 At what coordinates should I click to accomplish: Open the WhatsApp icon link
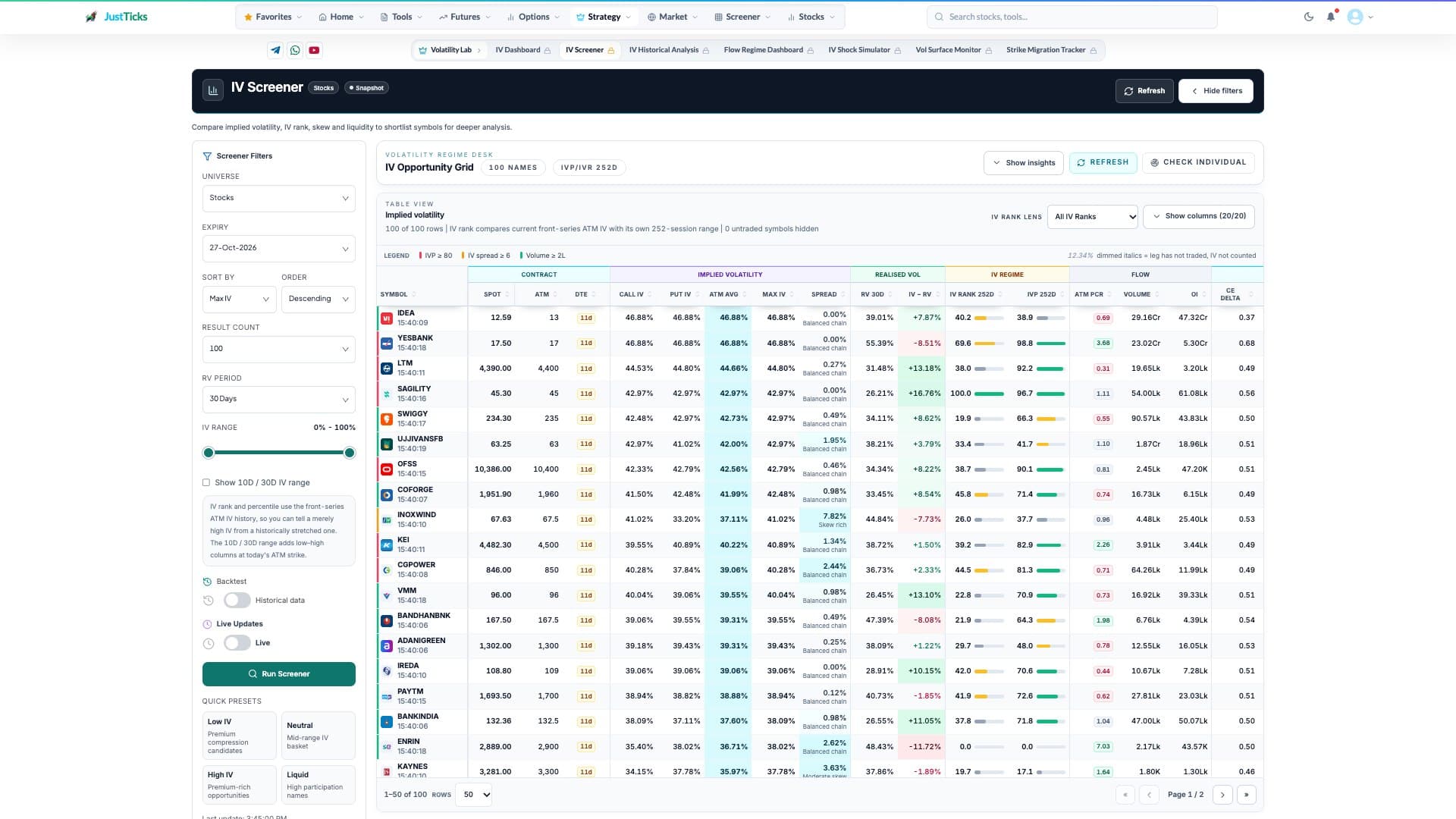click(x=295, y=50)
